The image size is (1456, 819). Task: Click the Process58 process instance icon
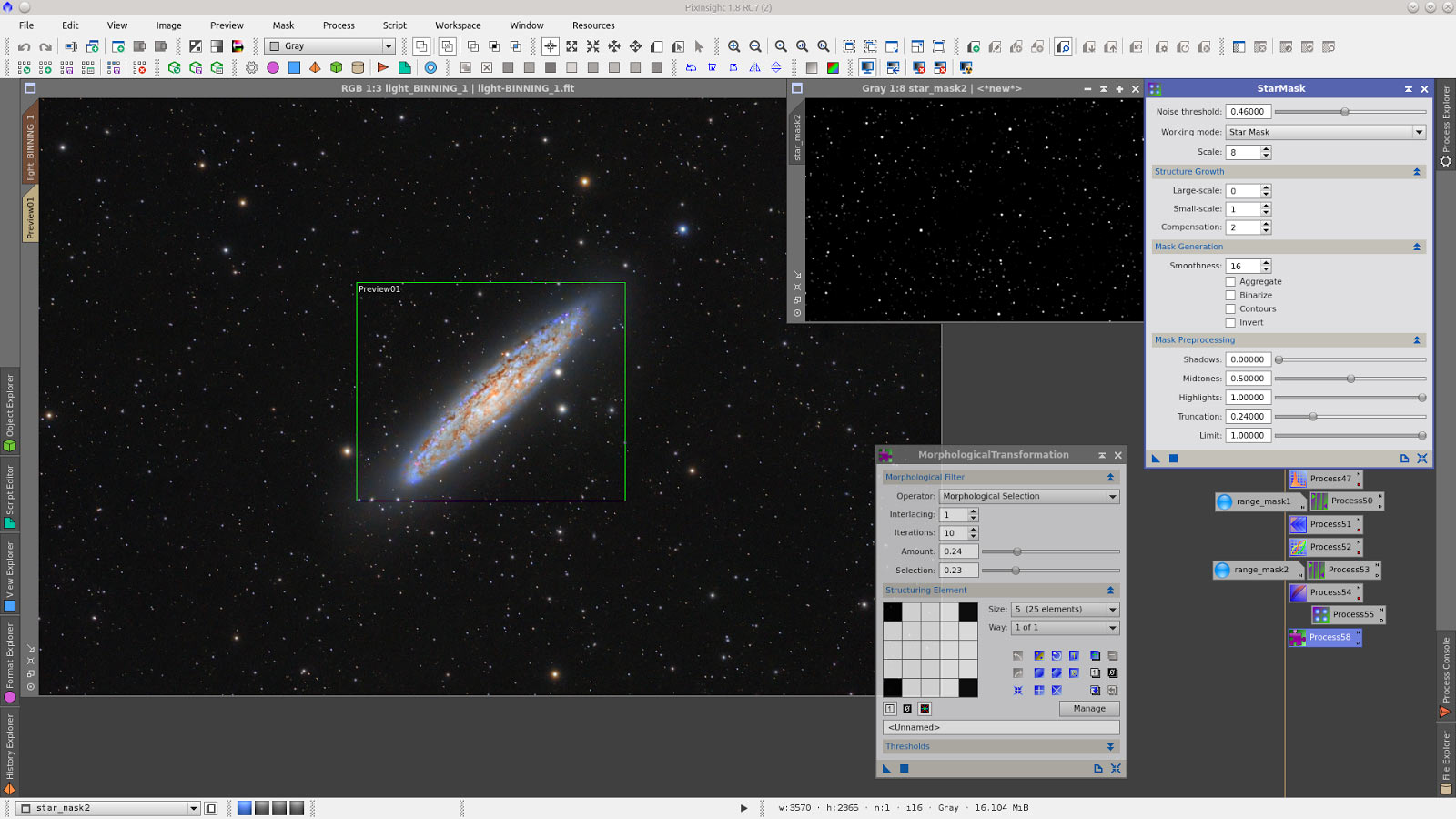[1296, 637]
